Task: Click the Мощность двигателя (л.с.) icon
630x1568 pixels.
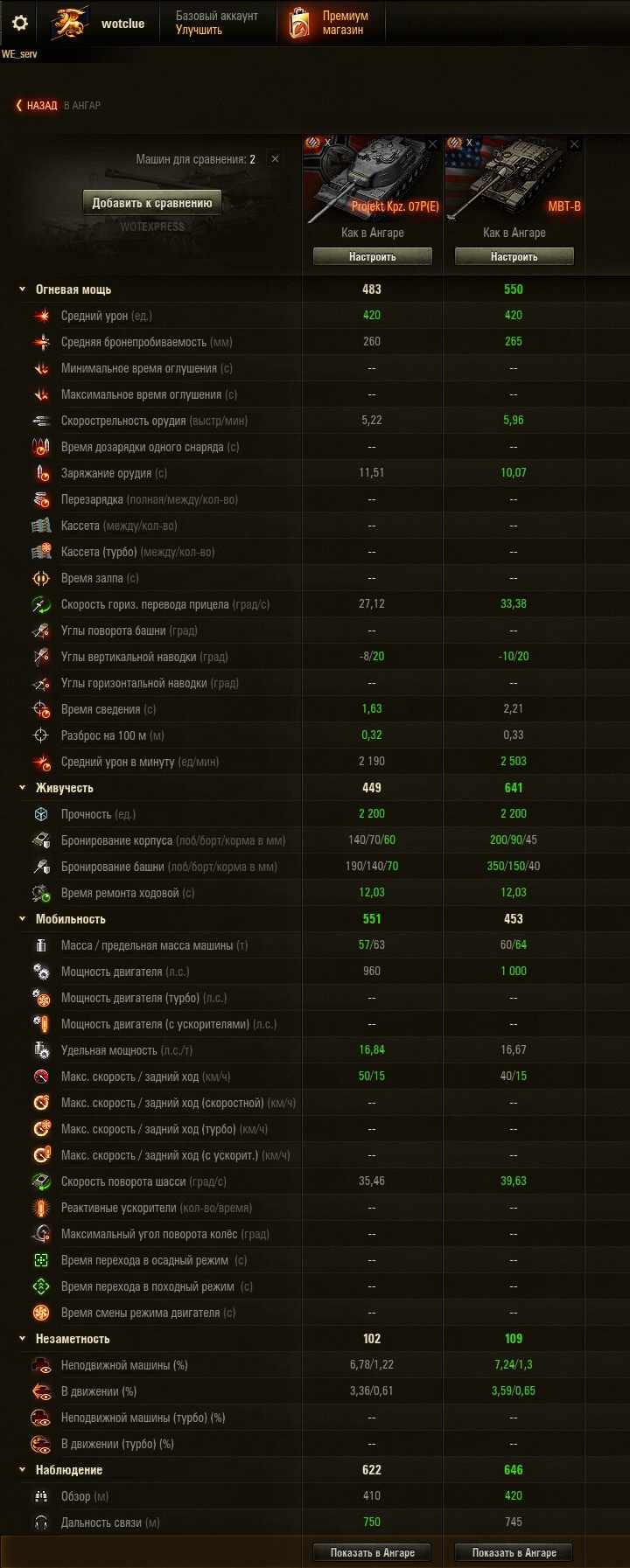Action: click(x=41, y=972)
